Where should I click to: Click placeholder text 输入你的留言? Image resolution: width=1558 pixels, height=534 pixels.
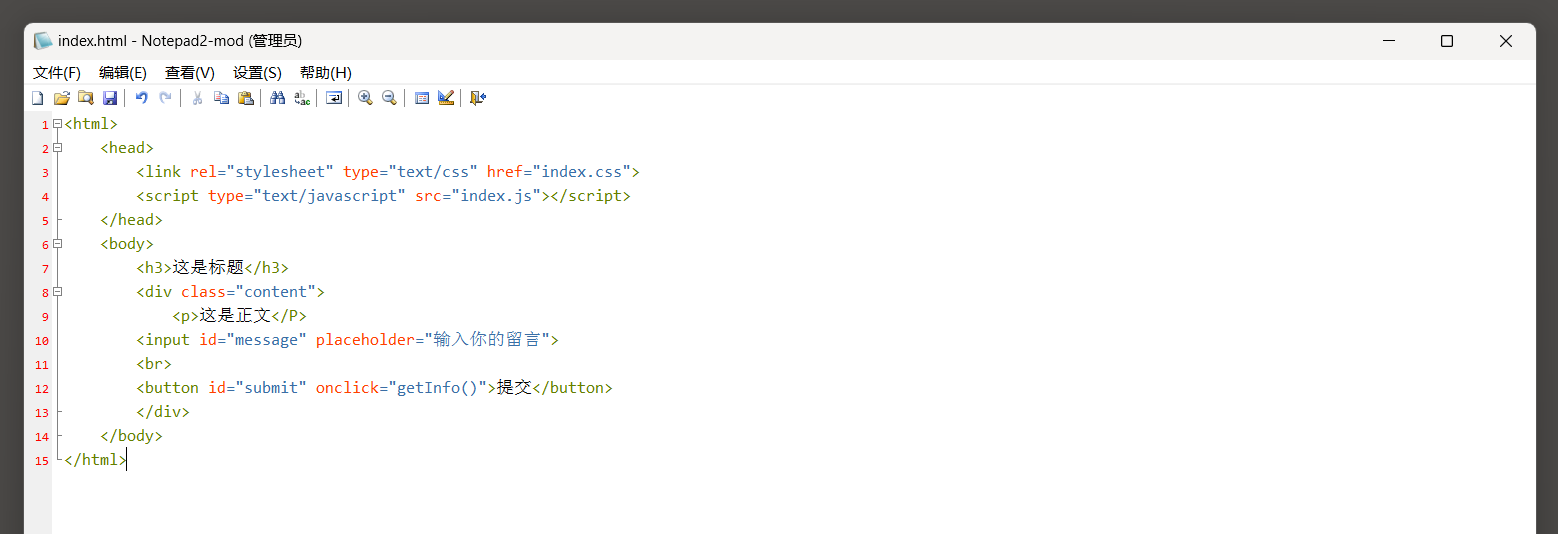(487, 340)
